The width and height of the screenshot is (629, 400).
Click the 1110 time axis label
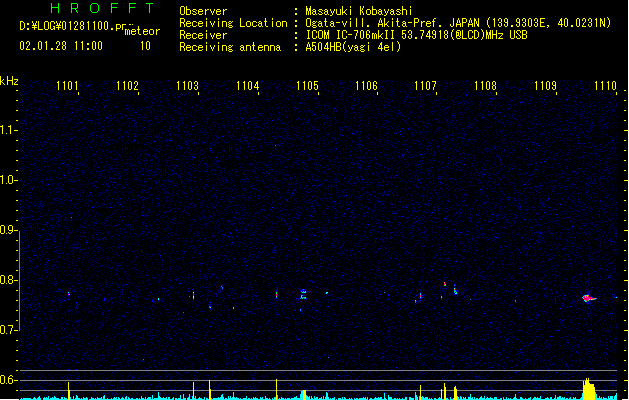605,86
